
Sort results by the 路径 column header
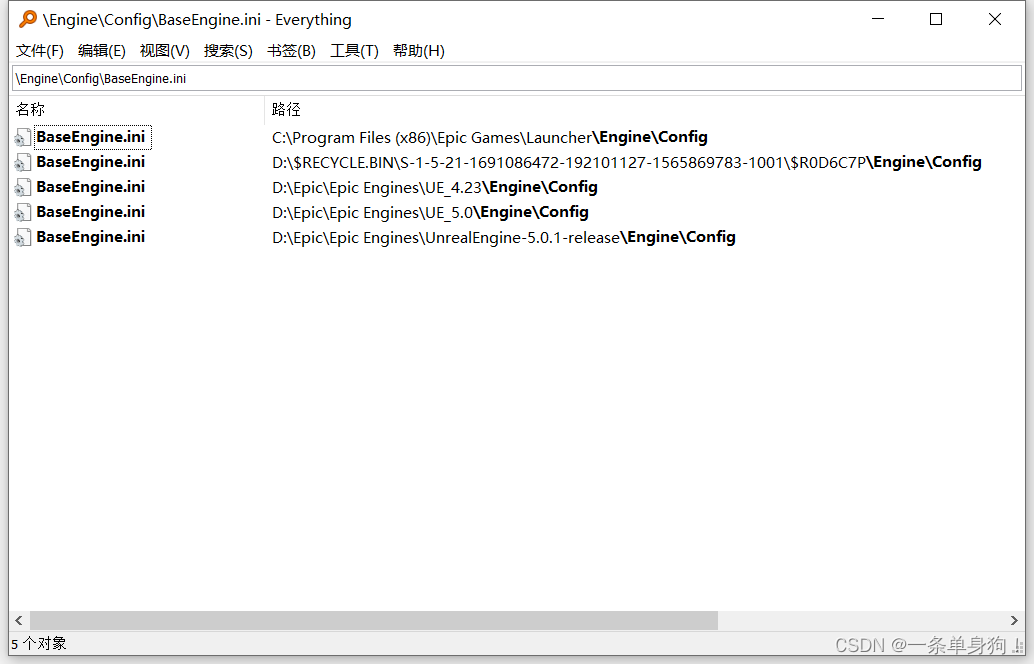click(645, 109)
